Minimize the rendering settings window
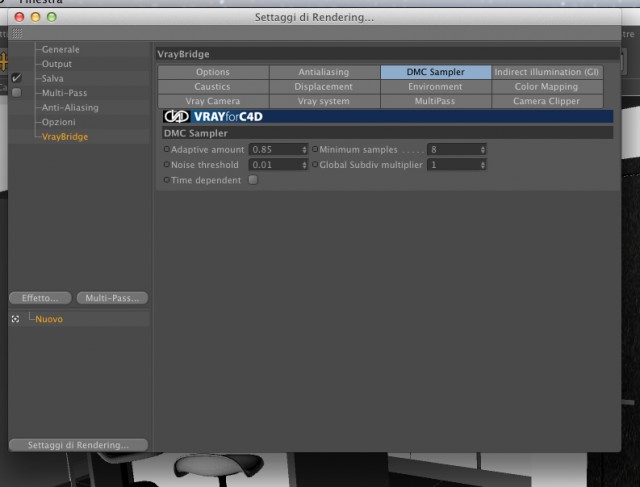Viewport: 640px width, 487px height. tap(36, 17)
